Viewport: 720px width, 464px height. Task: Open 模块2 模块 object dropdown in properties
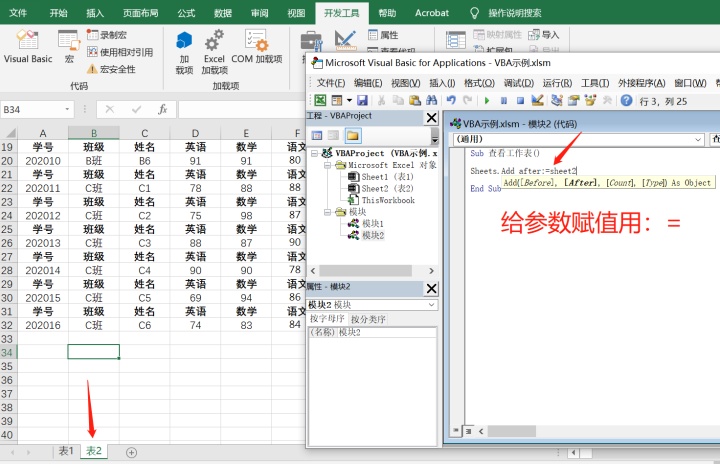(431, 305)
